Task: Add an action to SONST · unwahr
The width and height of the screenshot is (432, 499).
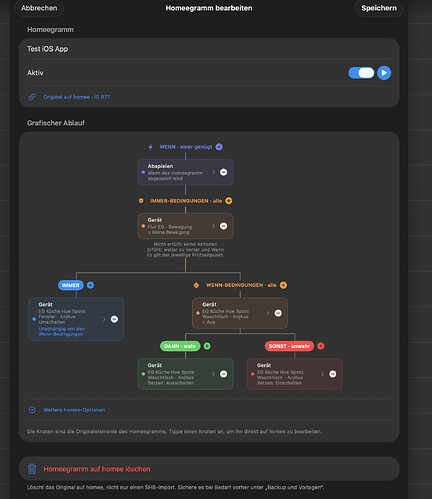Action: pos(321,346)
